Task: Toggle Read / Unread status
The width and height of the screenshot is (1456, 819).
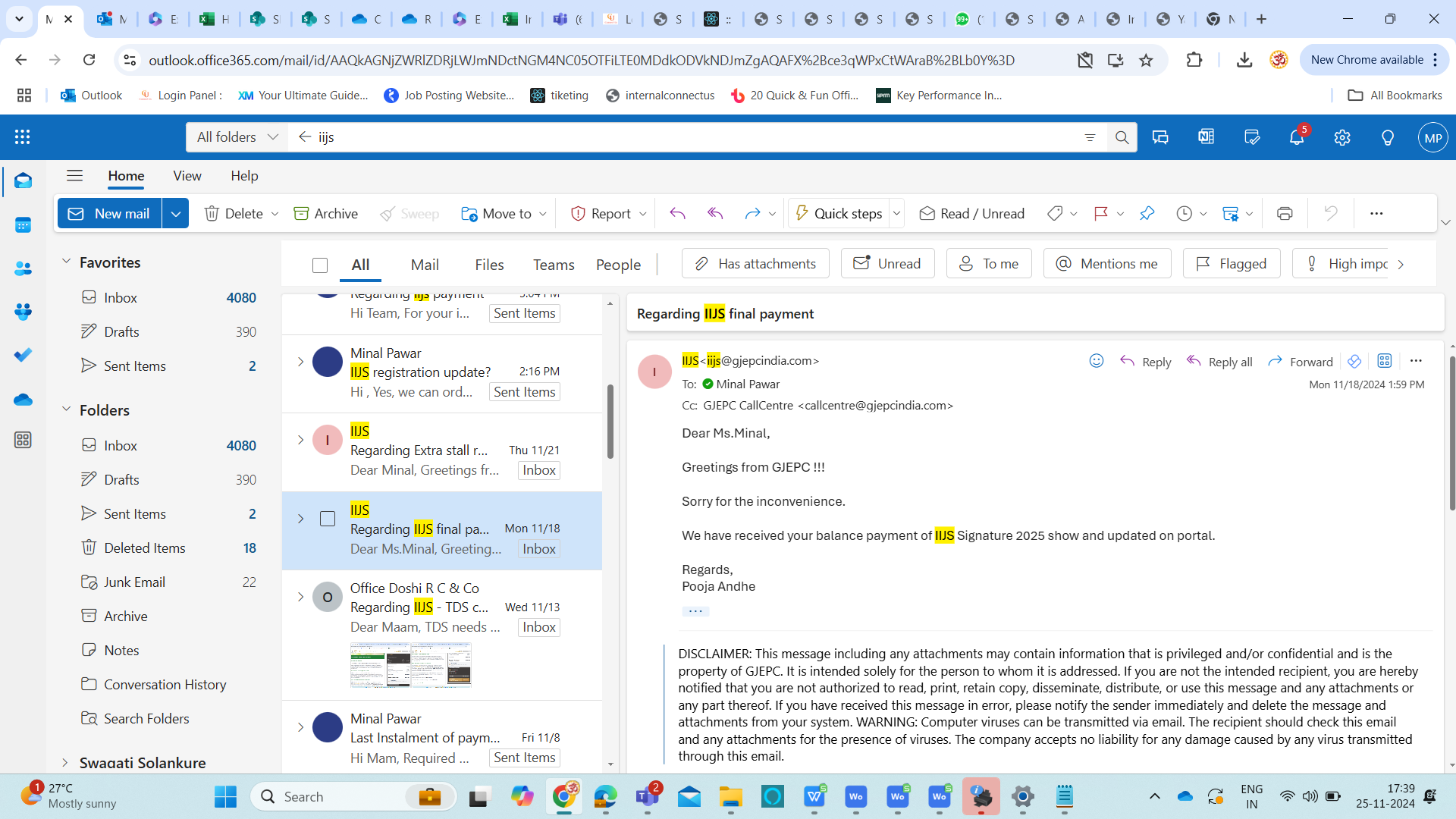Action: click(971, 214)
